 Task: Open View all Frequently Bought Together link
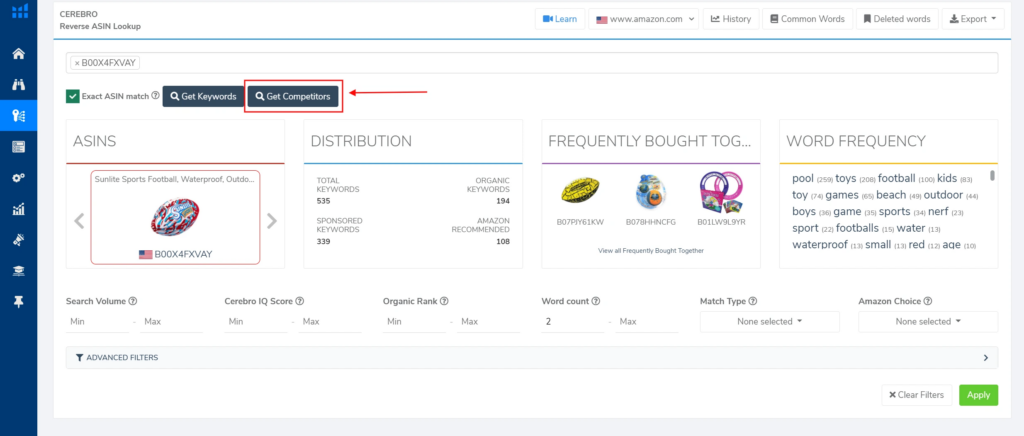point(650,251)
